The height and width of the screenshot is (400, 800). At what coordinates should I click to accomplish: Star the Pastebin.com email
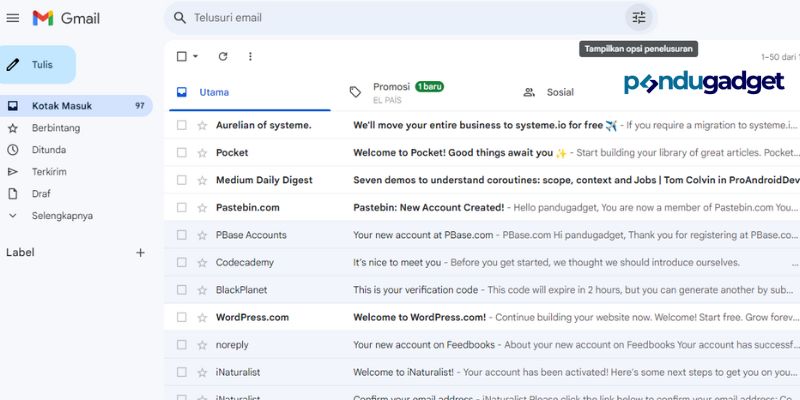point(203,208)
